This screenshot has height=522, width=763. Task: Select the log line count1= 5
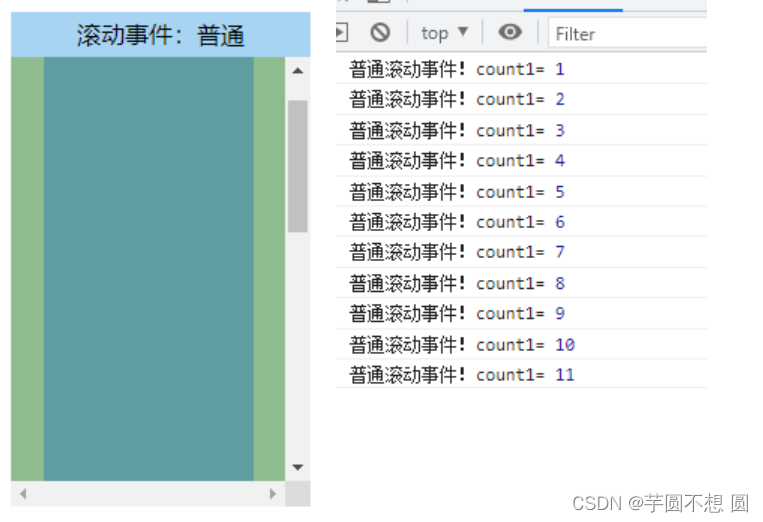coord(521,192)
